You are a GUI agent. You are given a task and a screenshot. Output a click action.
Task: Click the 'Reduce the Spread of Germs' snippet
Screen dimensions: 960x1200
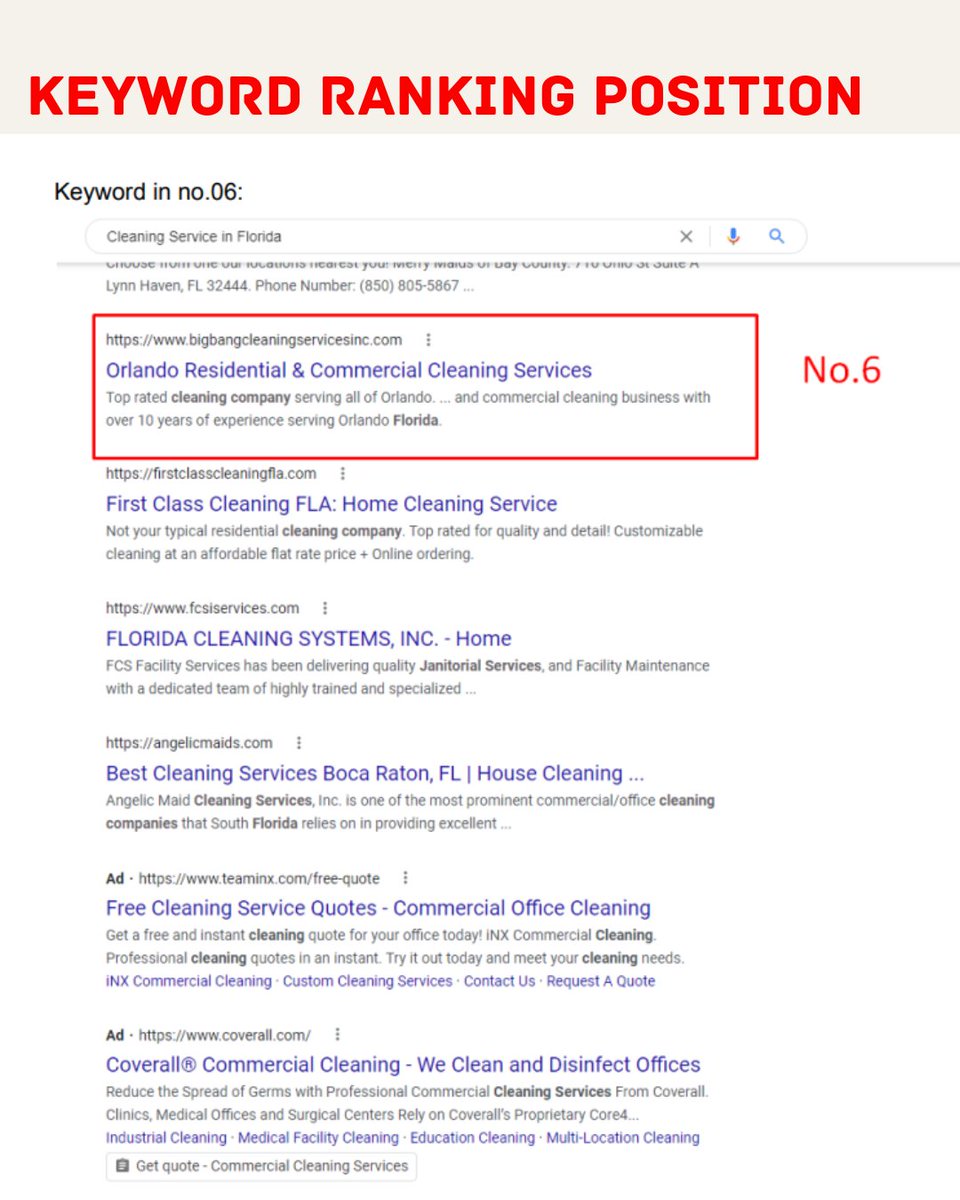tap(407, 1103)
